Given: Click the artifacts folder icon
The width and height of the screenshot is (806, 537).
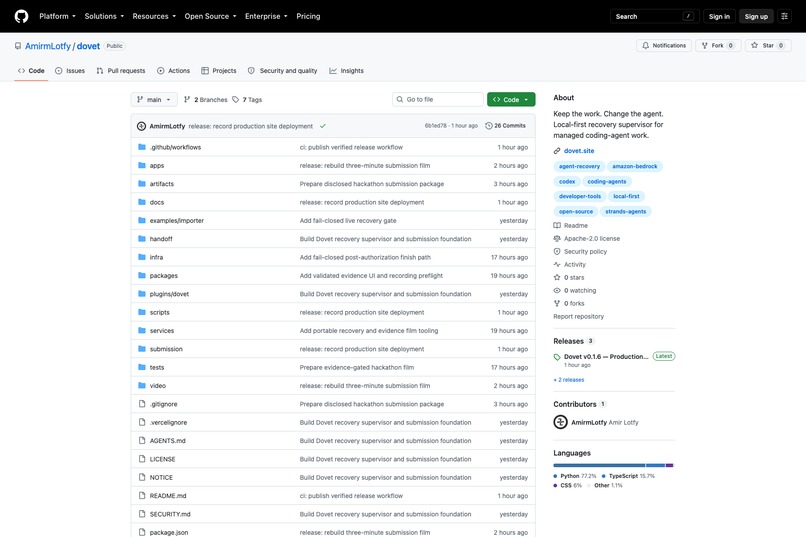Looking at the screenshot, I should tap(142, 183).
